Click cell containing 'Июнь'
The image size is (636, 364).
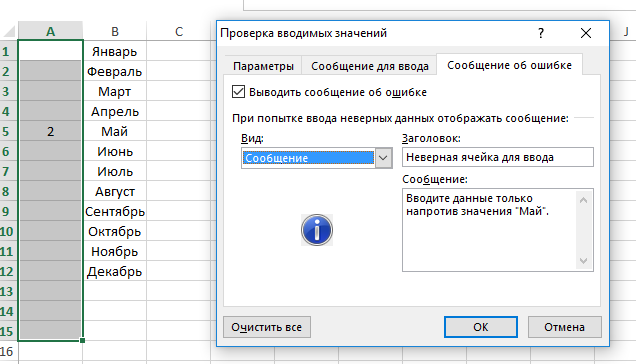[x=115, y=151]
